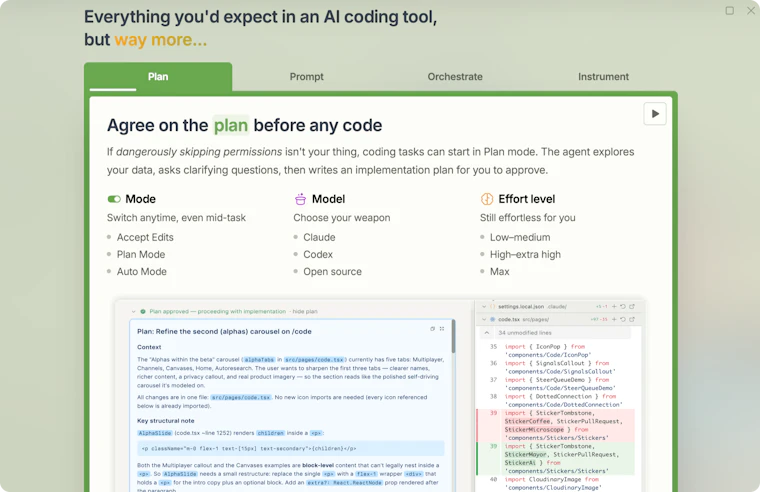Play the Plan demo video

click(x=655, y=114)
